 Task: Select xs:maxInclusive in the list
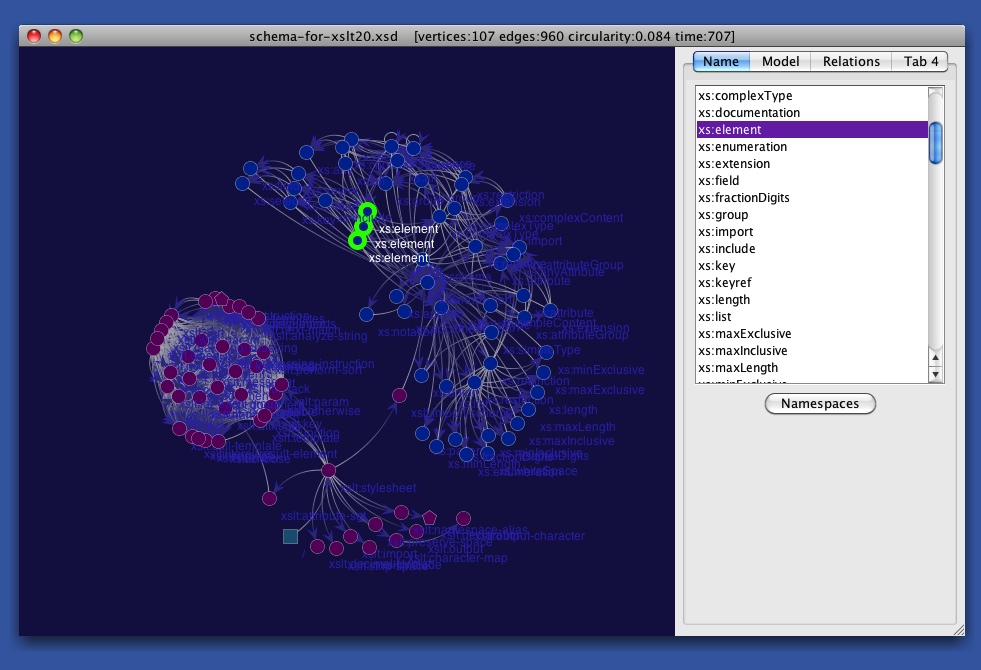click(812, 350)
